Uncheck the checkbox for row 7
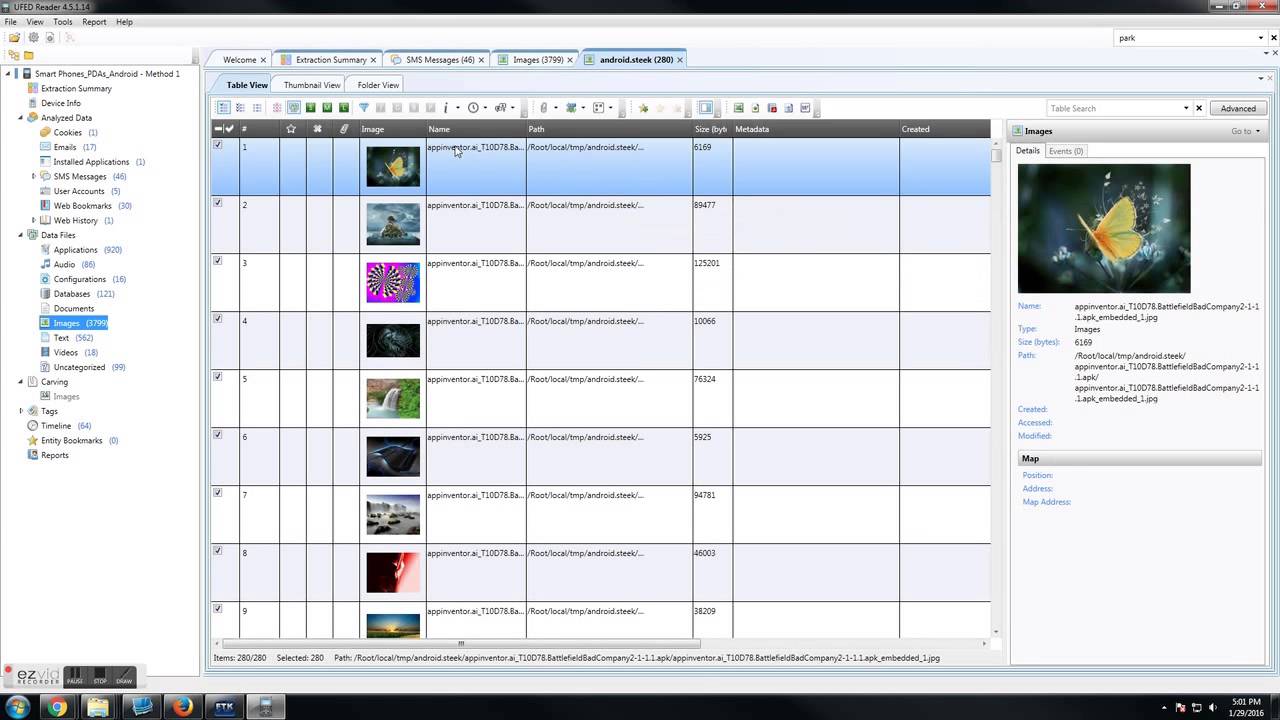Viewport: 1280px width, 720px height. coord(218,493)
